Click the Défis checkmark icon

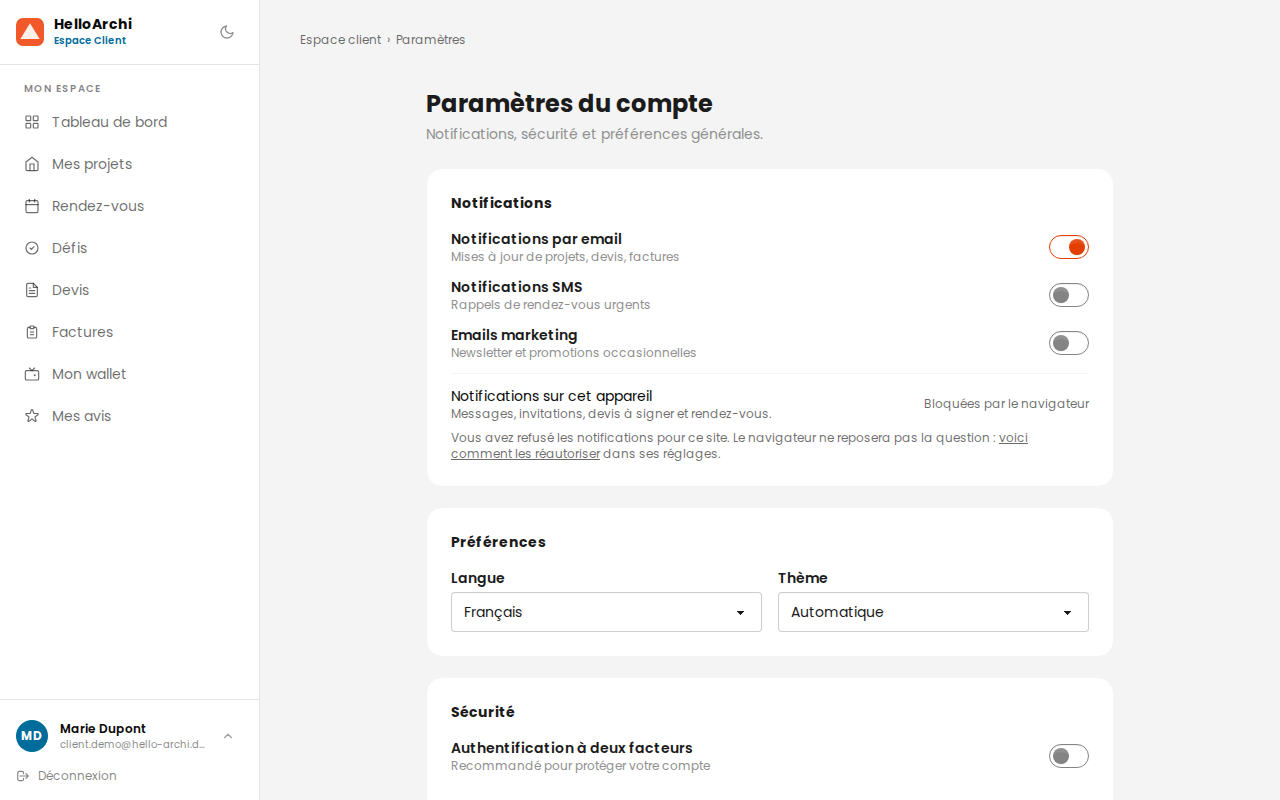[32, 248]
